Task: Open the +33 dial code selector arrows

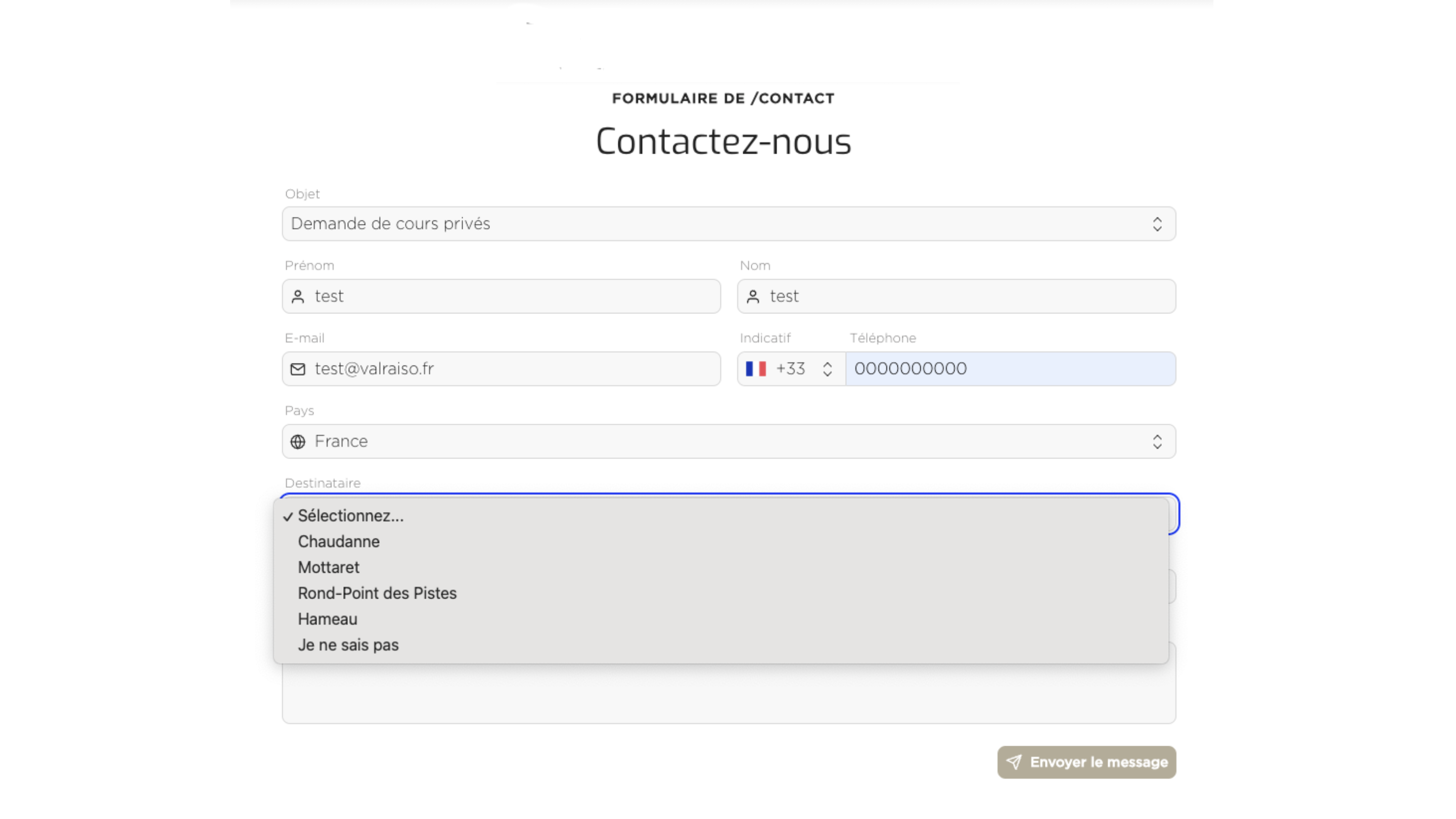Action: 827,369
